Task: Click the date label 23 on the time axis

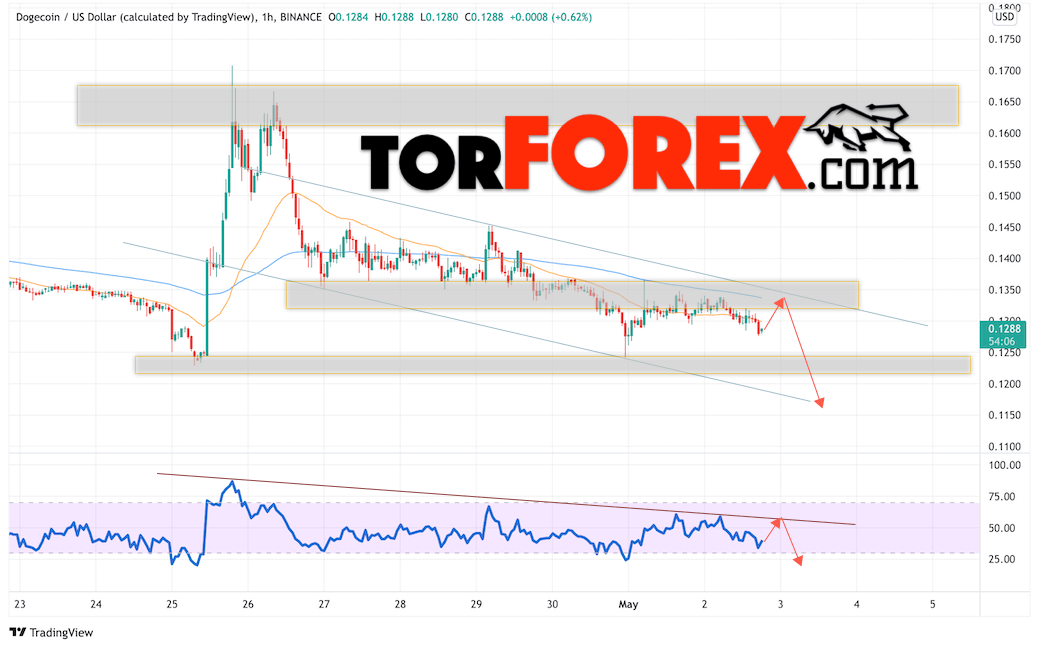Action: coord(20,604)
